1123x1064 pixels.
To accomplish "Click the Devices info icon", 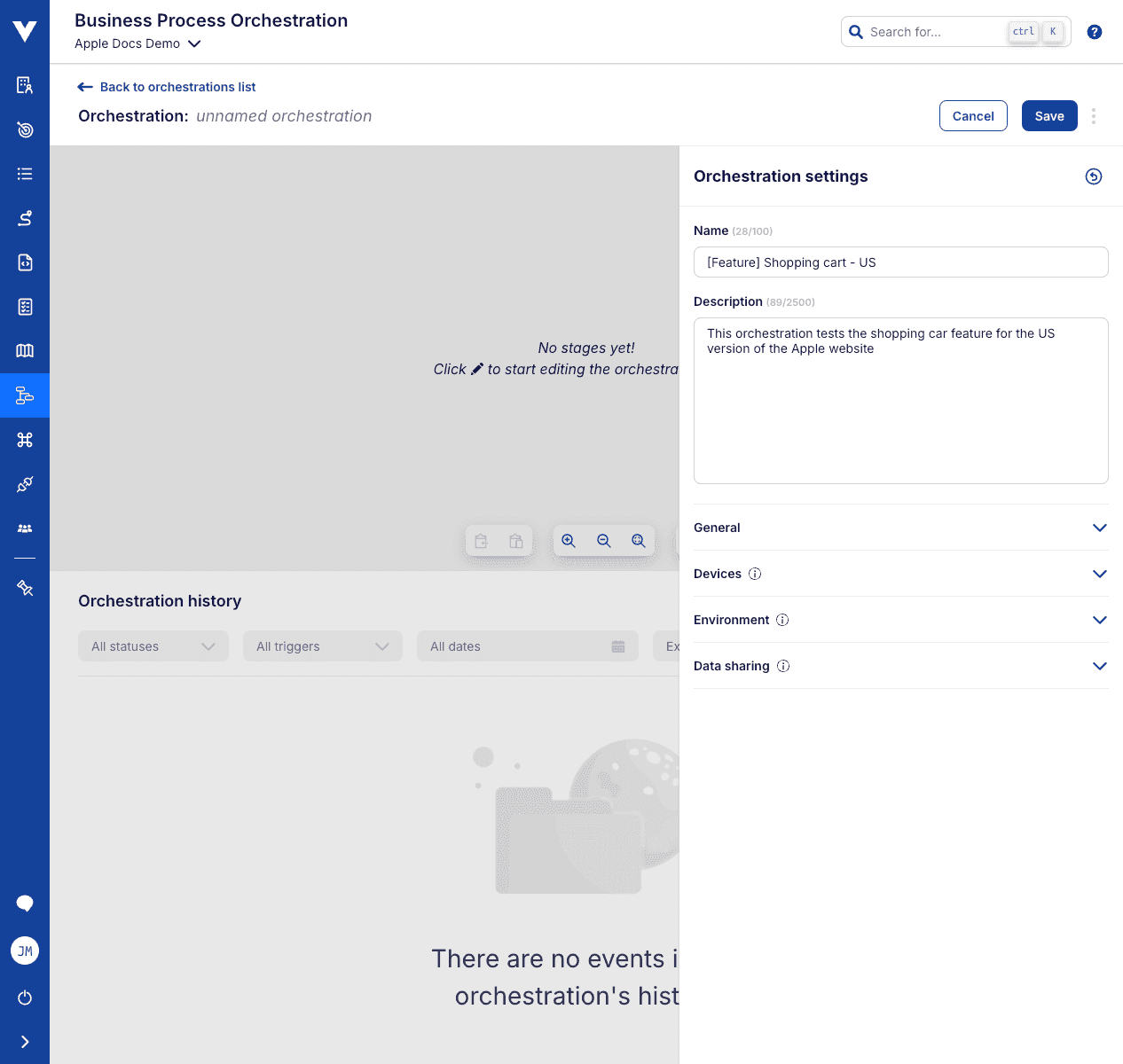I will tap(755, 574).
